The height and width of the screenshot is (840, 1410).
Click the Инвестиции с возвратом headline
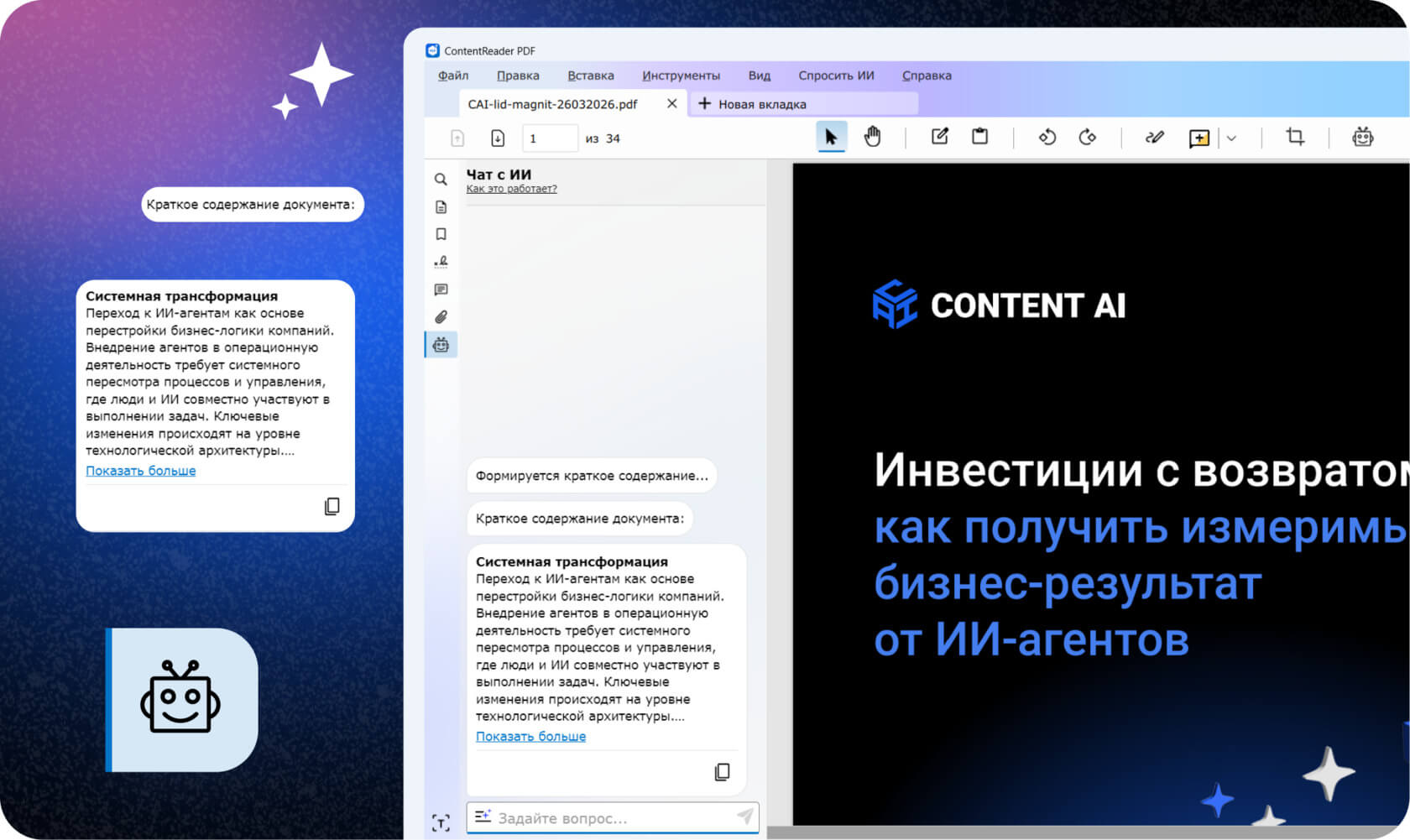(x=1141, y=470)
